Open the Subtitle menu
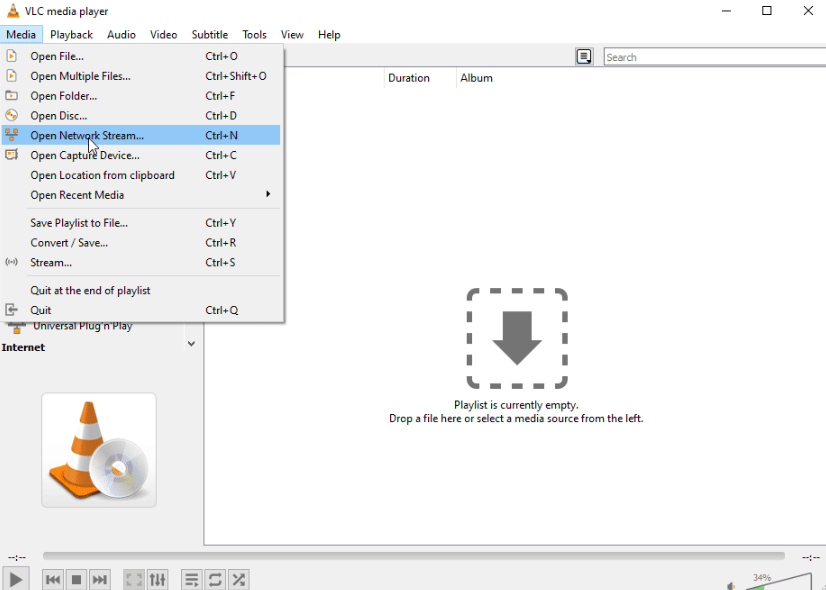This screenshot has height=590, width=826. 210,35
